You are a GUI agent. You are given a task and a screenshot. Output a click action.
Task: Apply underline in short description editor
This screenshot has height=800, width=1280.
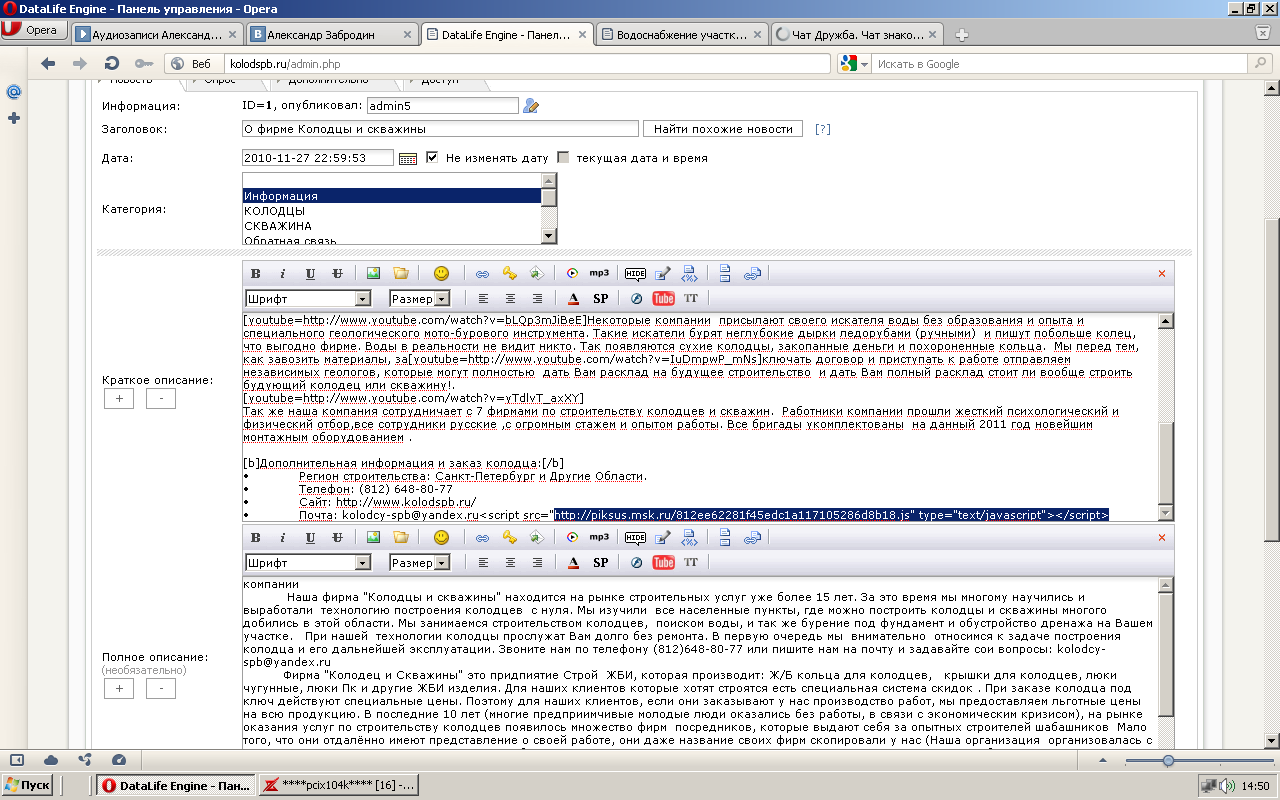click(310, 273)
